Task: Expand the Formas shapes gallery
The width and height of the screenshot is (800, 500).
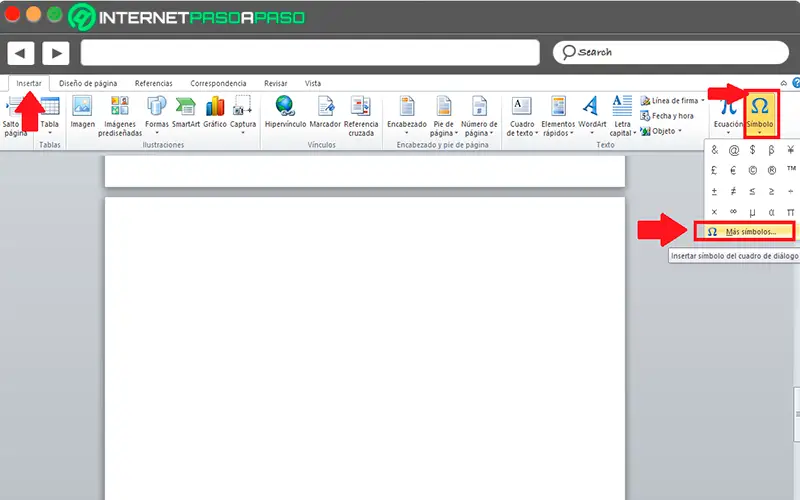Action: [x=157, y=115]
